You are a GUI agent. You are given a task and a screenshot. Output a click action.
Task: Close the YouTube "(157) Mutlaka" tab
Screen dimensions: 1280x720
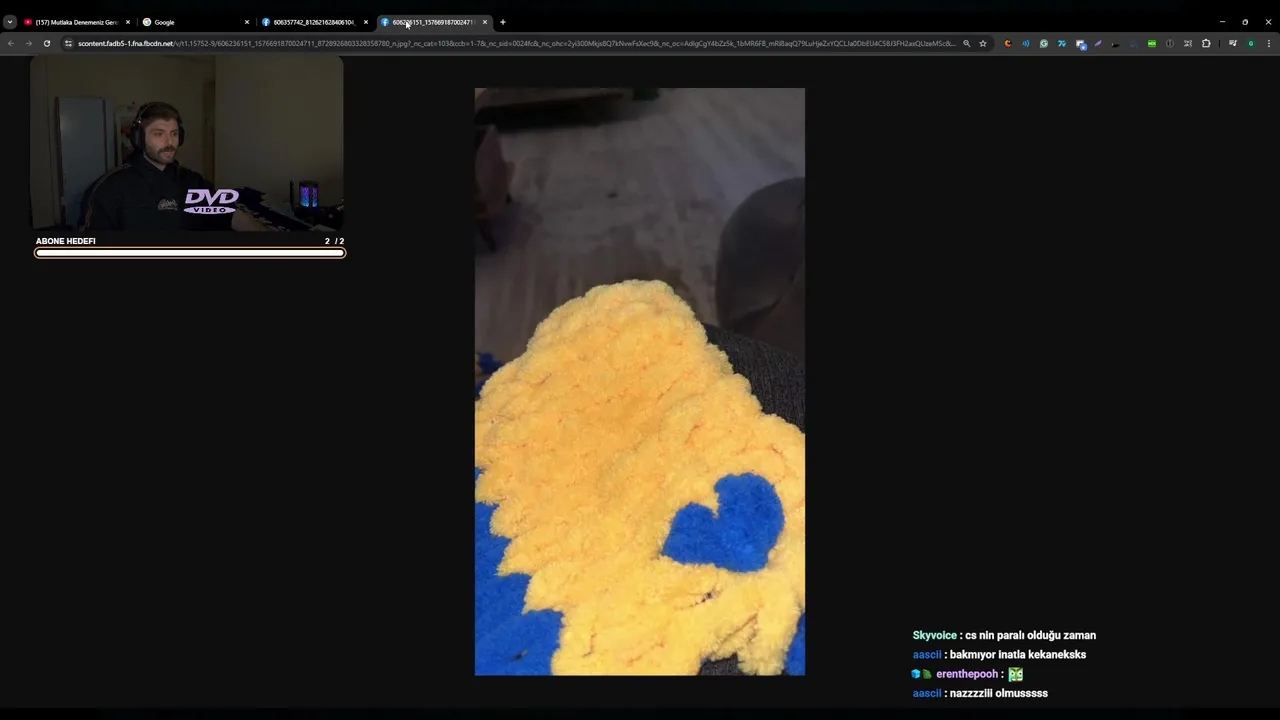tap(128, 22)
